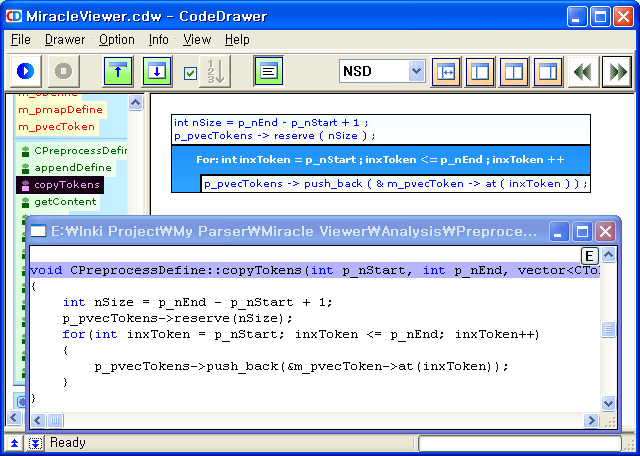The image size is (640, 456).
Task: Select m_pmapDefine in the member list
Action: click(x=60, y=110)
